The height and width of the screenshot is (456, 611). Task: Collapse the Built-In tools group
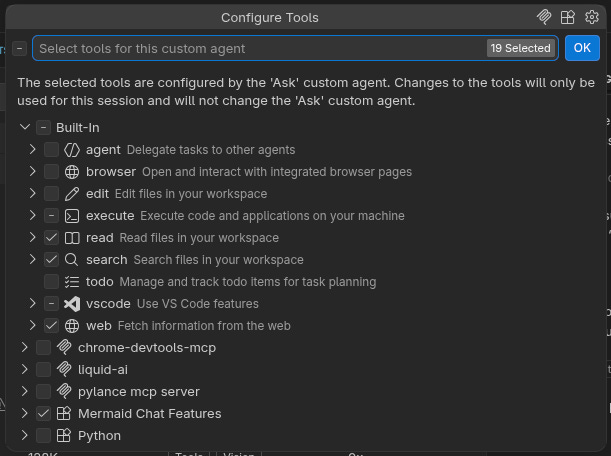[x=24, y=128]
